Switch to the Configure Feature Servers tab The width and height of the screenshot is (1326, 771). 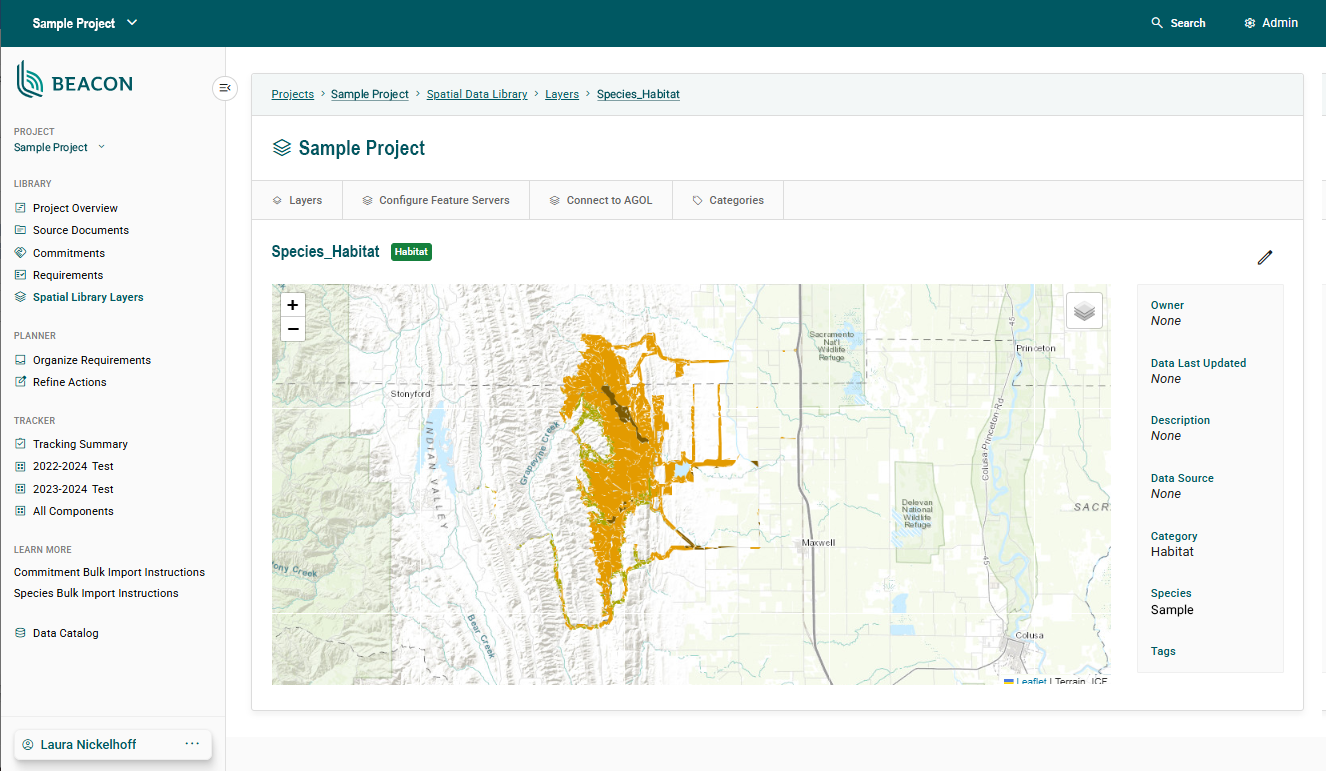click(x=435, y=200)
